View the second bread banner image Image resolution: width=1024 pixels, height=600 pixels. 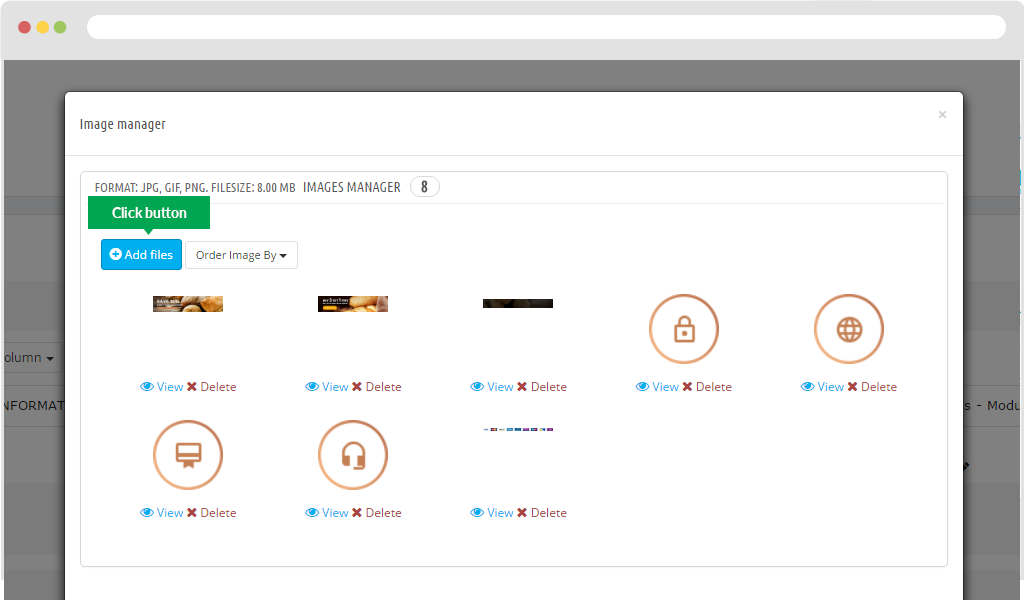327,387
